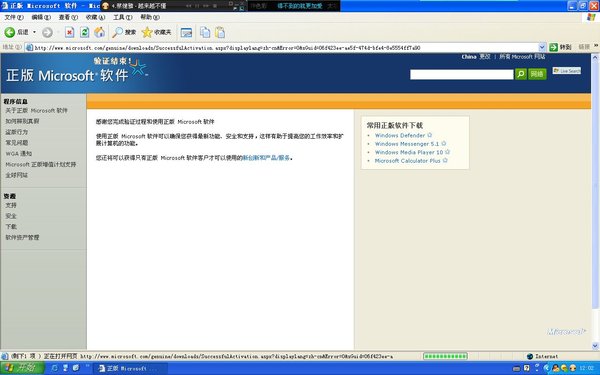Image resolution: width=600 pixels, height=375 pixels.
Task: Click the music player avatar icon
Action: coord(105,6)
